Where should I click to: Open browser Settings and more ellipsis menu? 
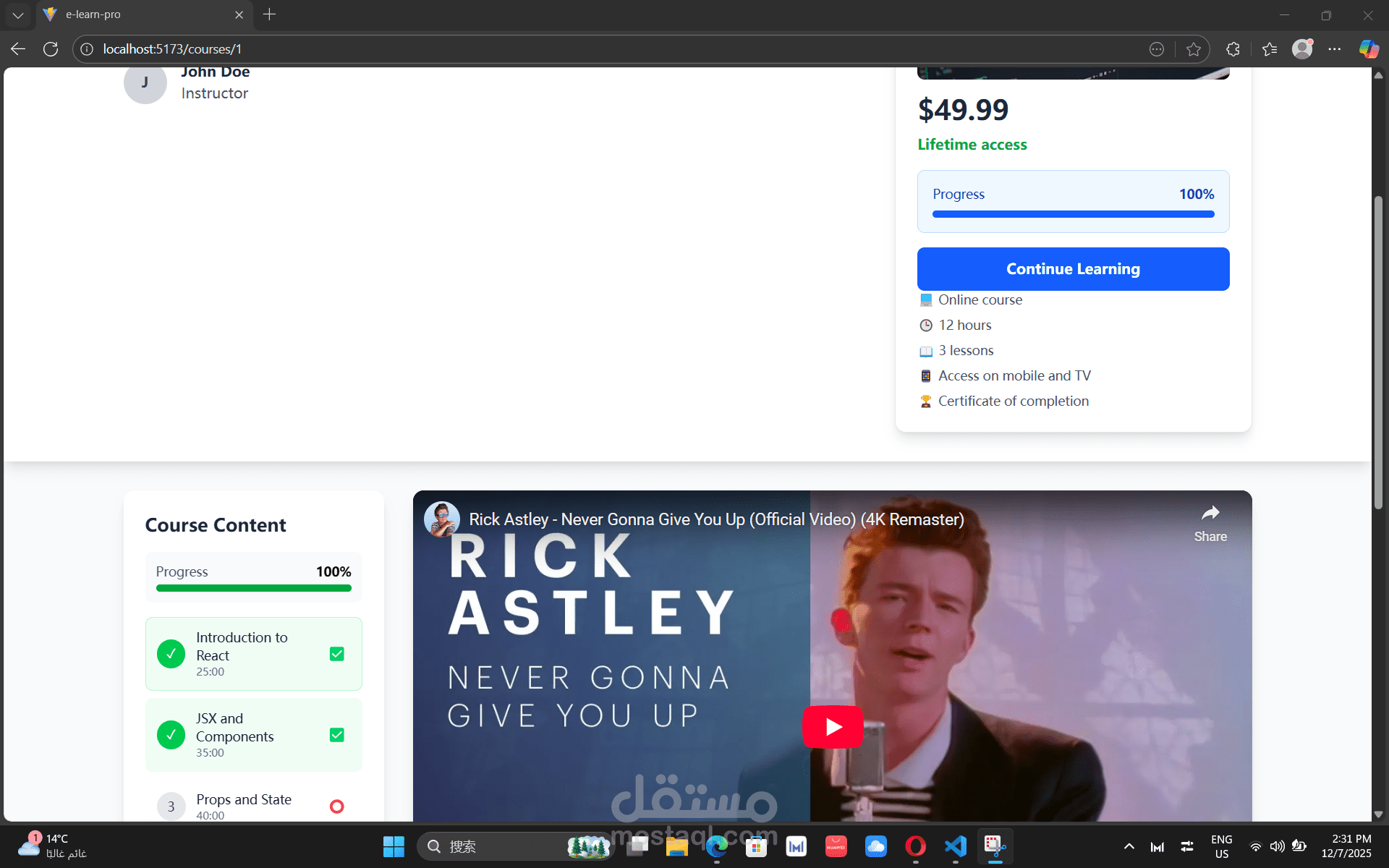[1335, 49]
